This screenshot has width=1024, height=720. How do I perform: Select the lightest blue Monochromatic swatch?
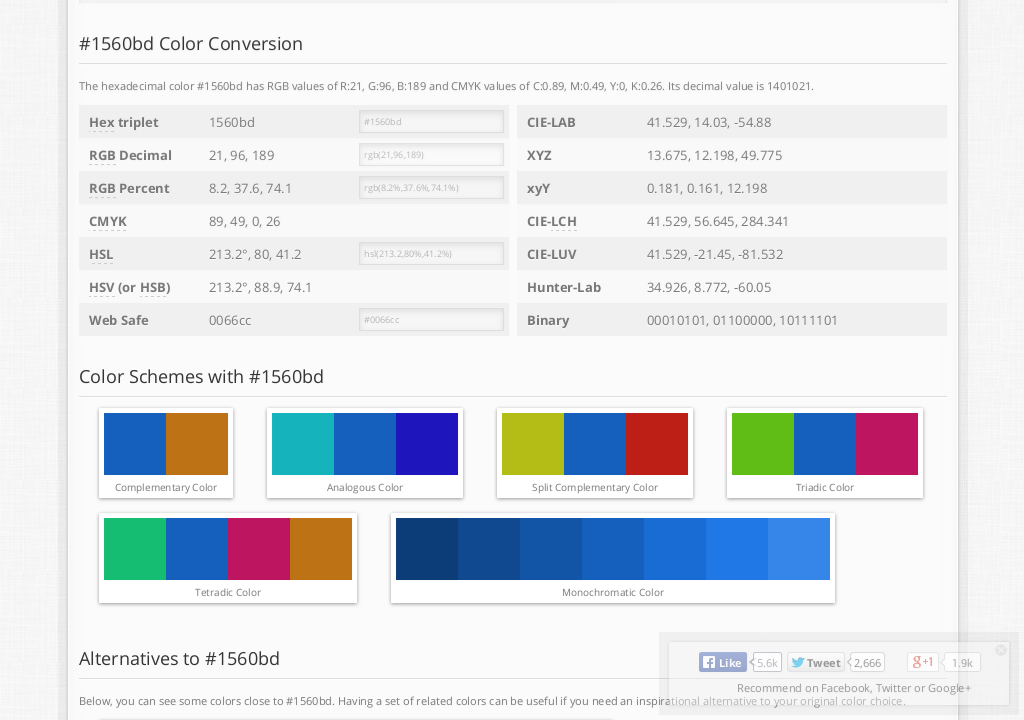[799, 549]
